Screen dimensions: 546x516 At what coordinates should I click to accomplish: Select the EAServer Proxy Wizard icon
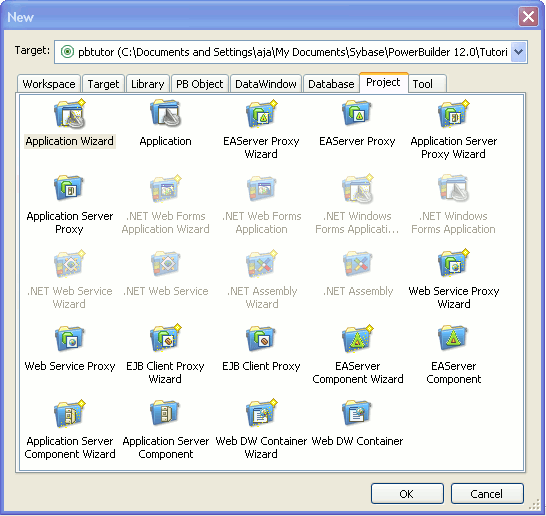tap(262, 114)
